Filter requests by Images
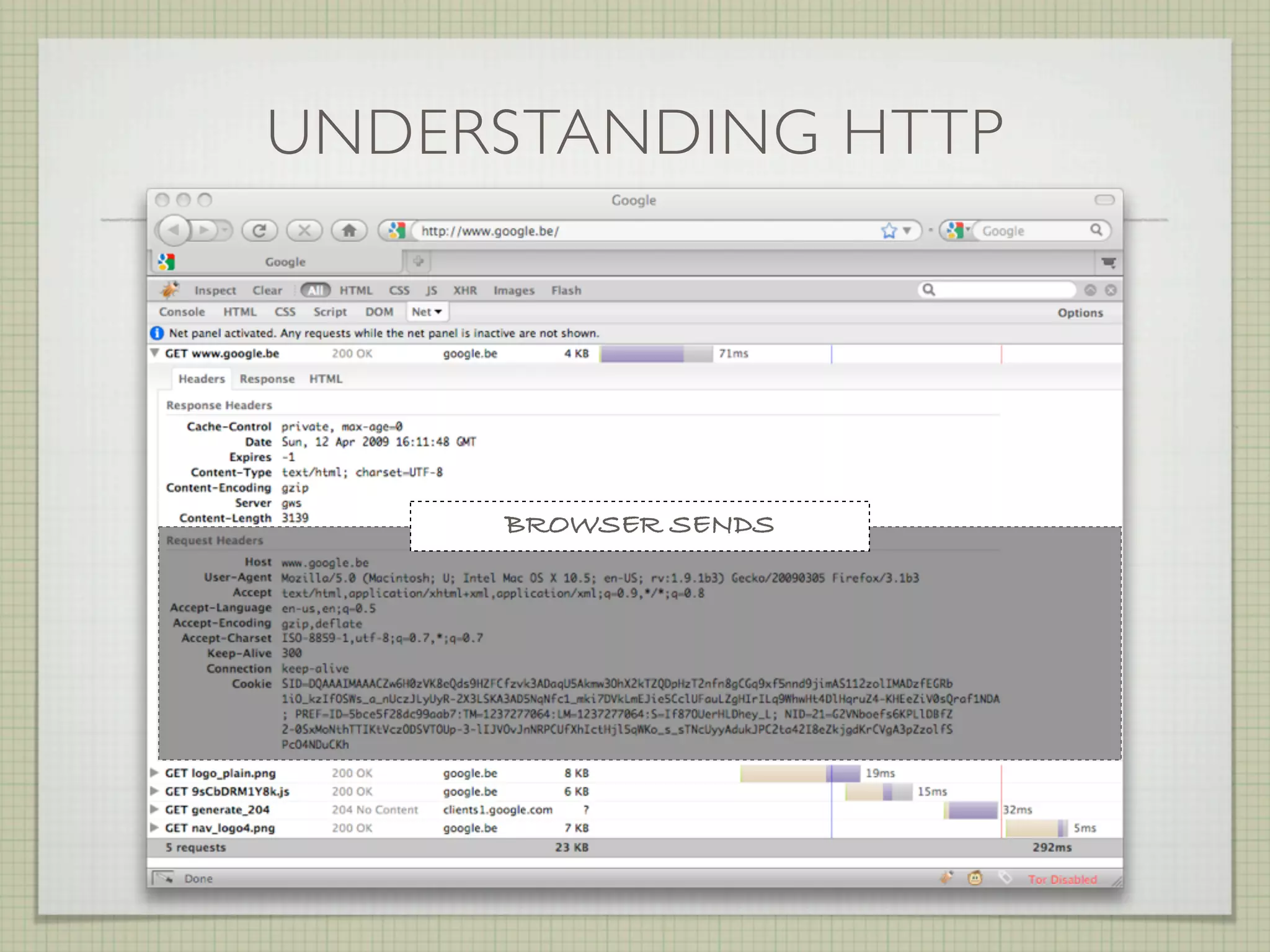Image resolution: width=1270 pixels, height=952 pixels. [514, 290]
